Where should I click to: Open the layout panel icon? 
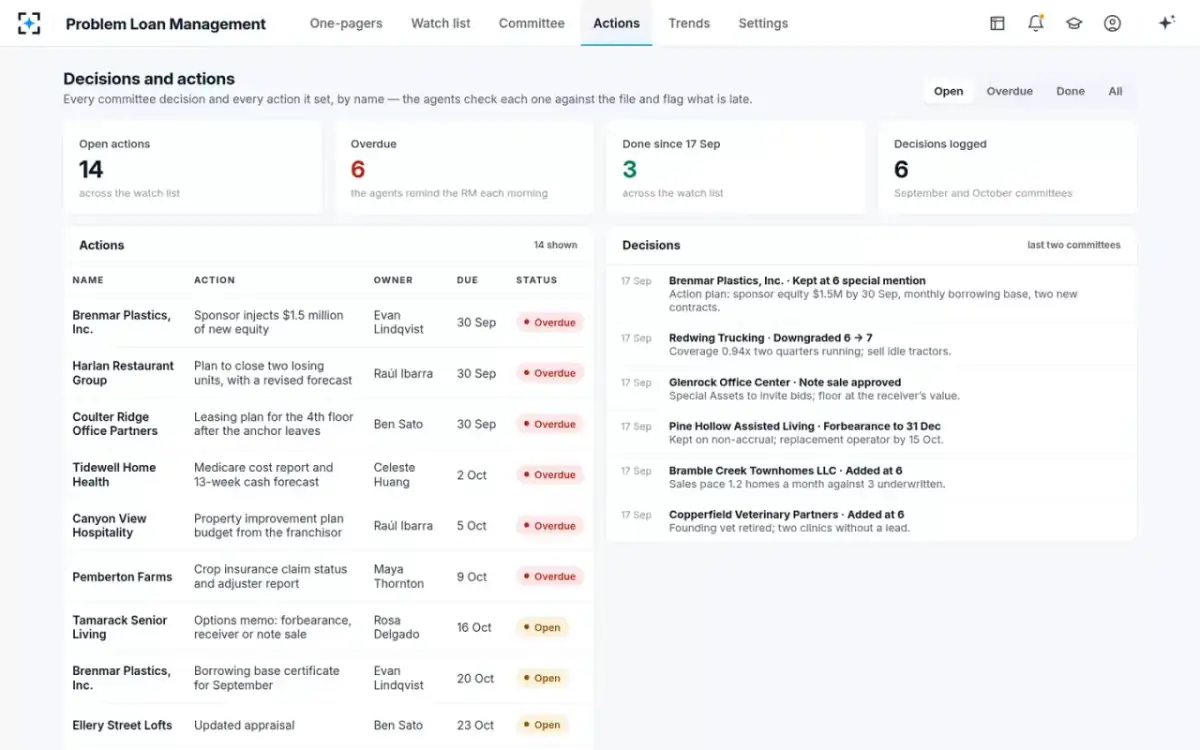[997, 23]
